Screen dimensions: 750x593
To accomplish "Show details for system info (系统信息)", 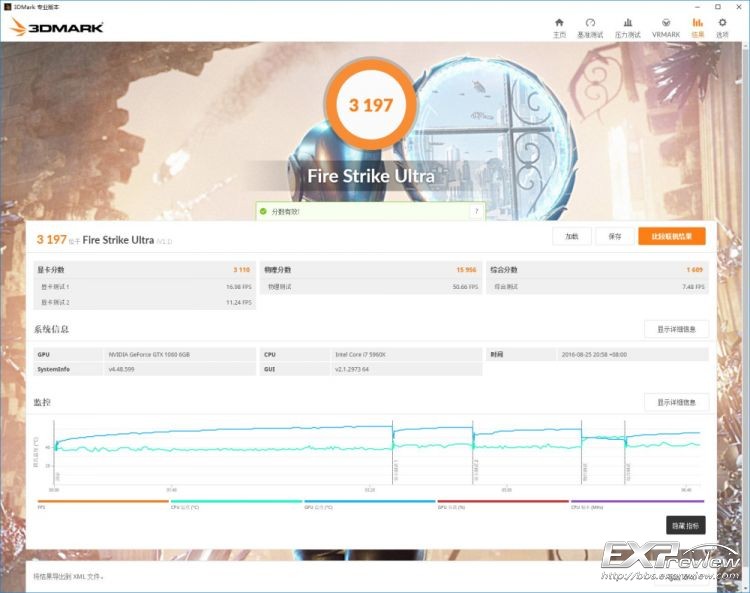I will point(676,329).
